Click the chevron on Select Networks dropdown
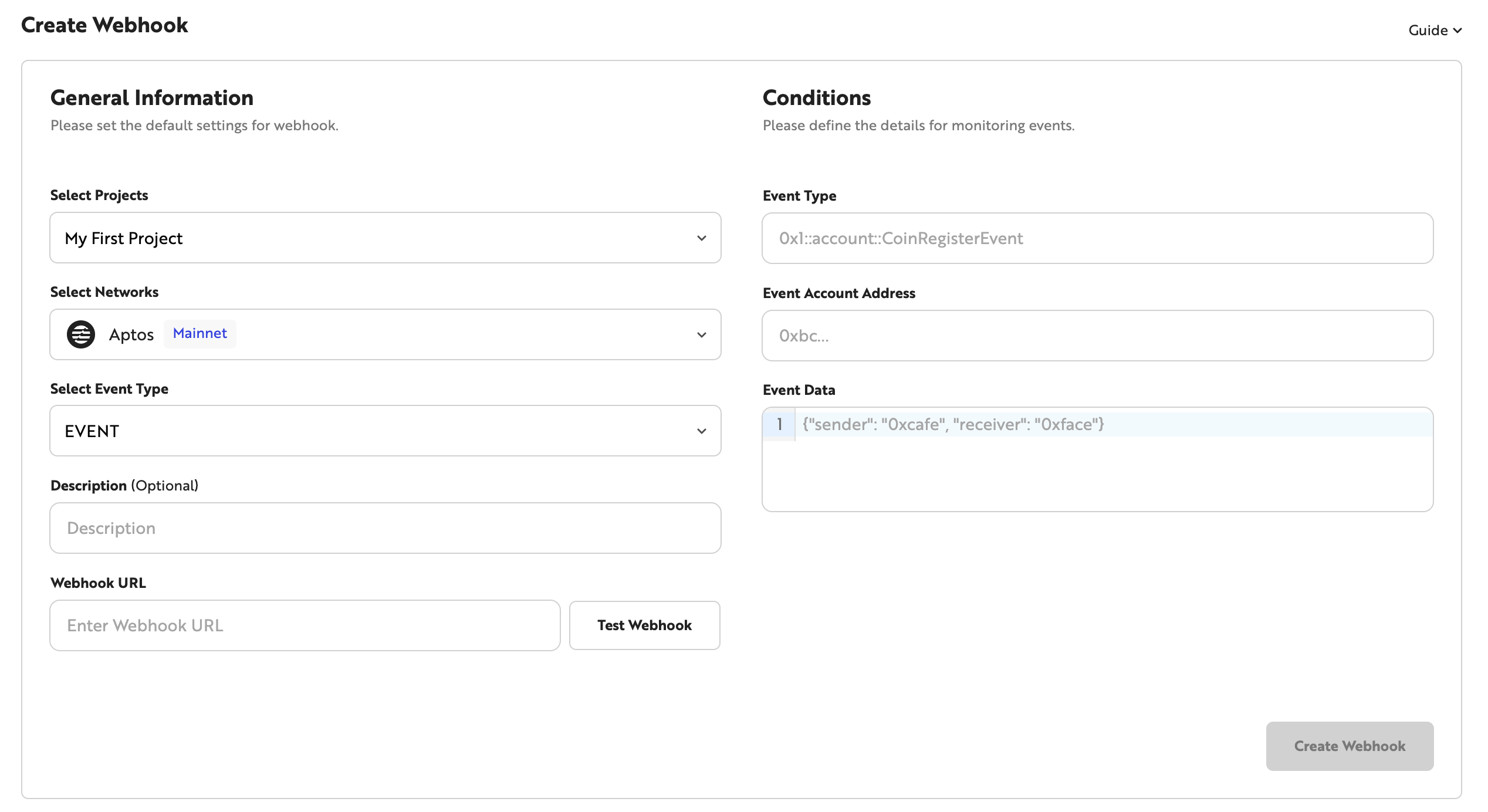 click(x=701, y=334)
